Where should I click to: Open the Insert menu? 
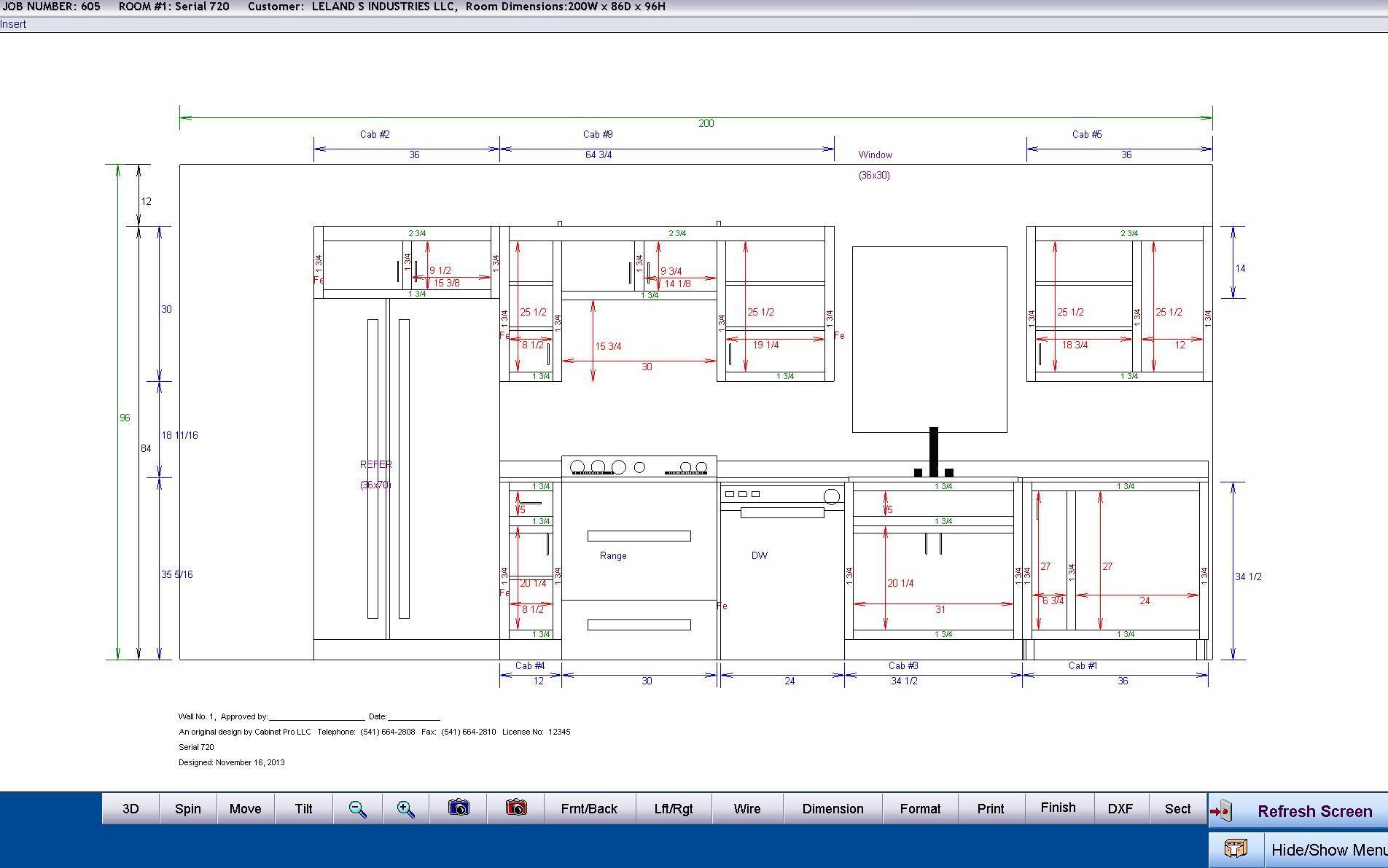click(x=13, y=24)
